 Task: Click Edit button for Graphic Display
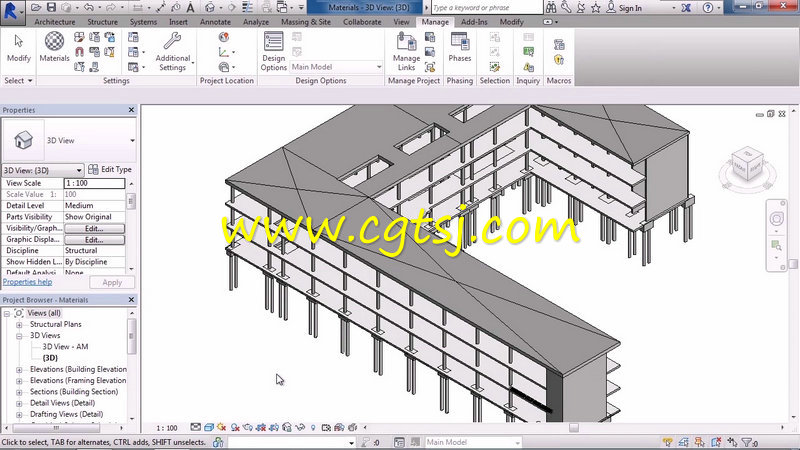point(94,240)
